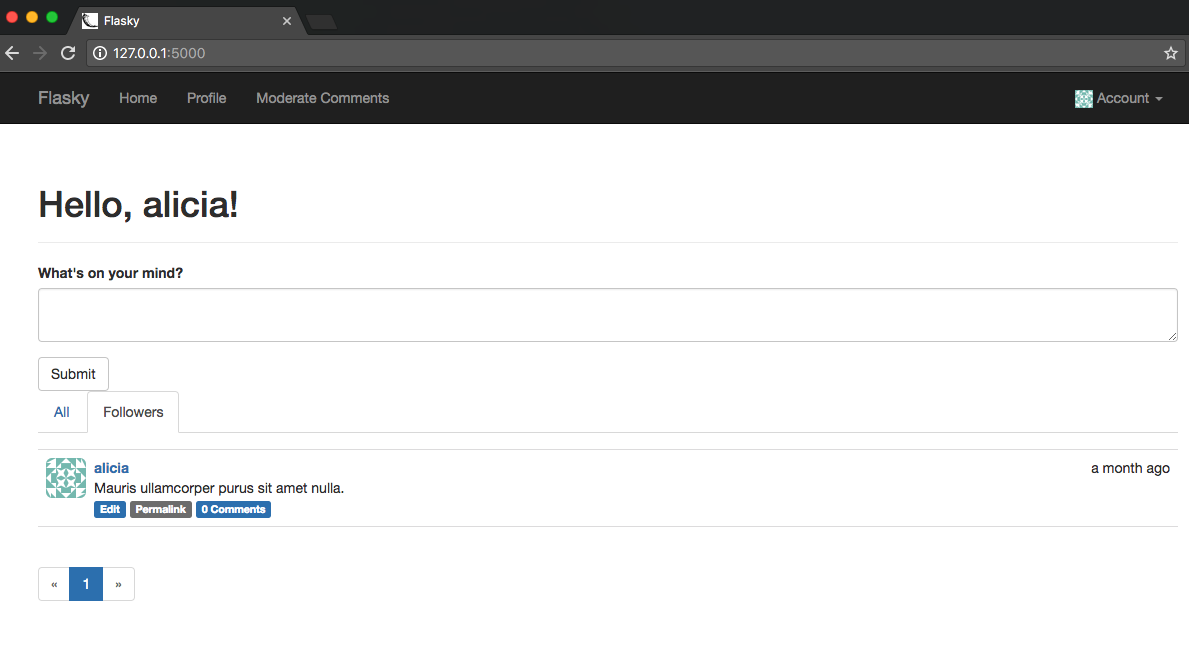This screenshot has width=1189, height=666.
Task: Reload the page with refresh icon
Action: coord(68,53)
